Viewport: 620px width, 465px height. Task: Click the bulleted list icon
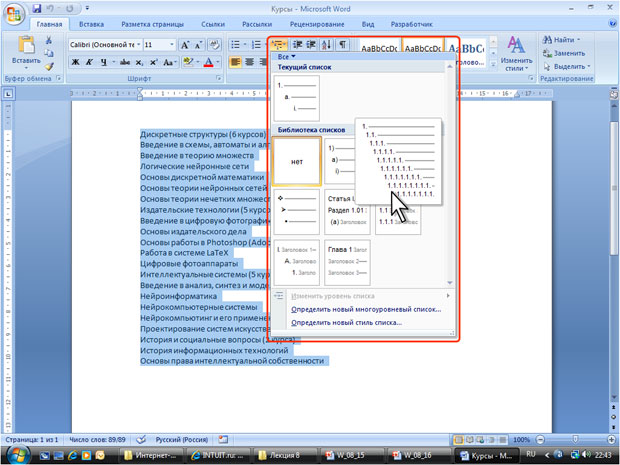[235, 45]
